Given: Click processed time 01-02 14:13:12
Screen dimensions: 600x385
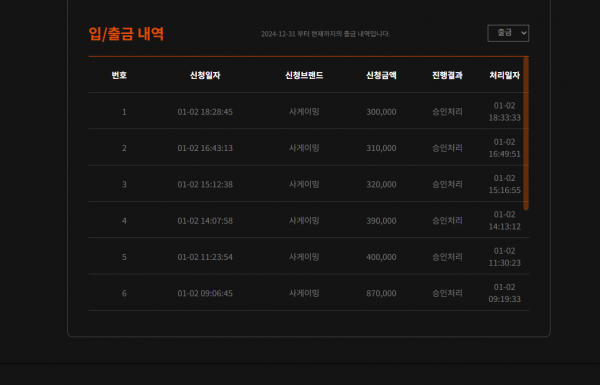Looking at the screenshot, I should coord(505,220).
